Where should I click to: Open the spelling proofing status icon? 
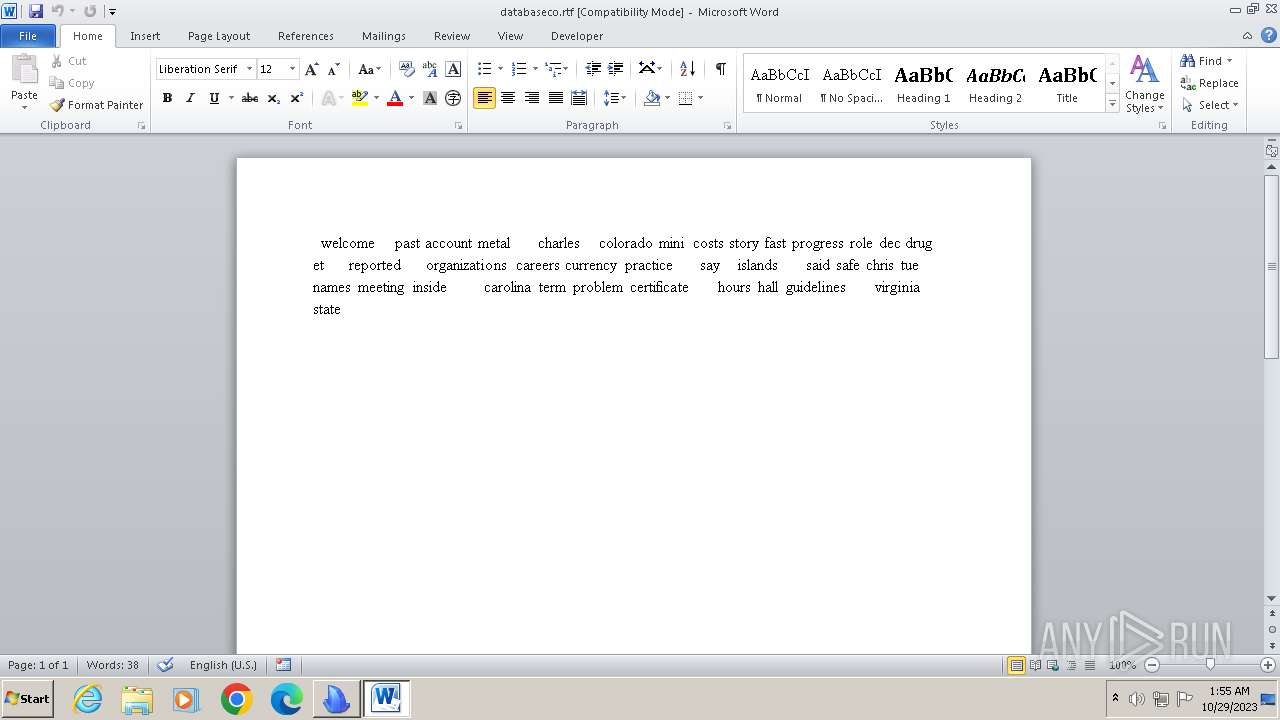pyautogui.click(x=166, y=665)
